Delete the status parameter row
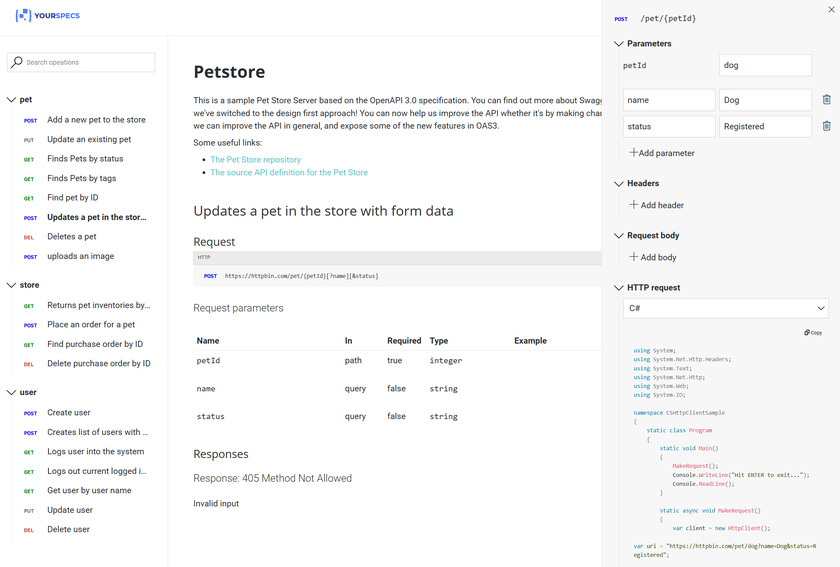This screenshot has width=840, height=567. pyautogui.click(x=826, y=126)
